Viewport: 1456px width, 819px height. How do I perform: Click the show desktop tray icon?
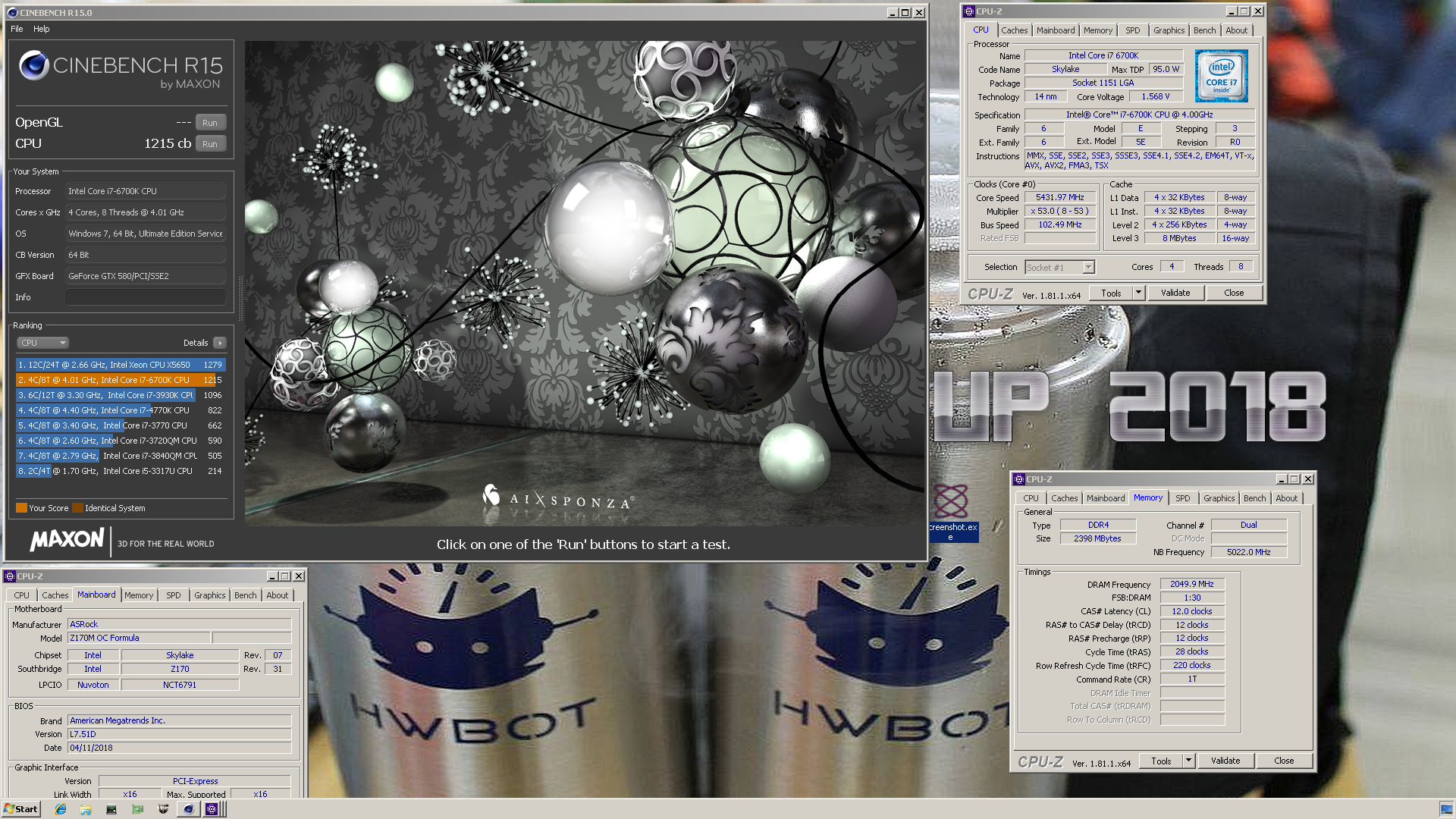(1446, 809)
